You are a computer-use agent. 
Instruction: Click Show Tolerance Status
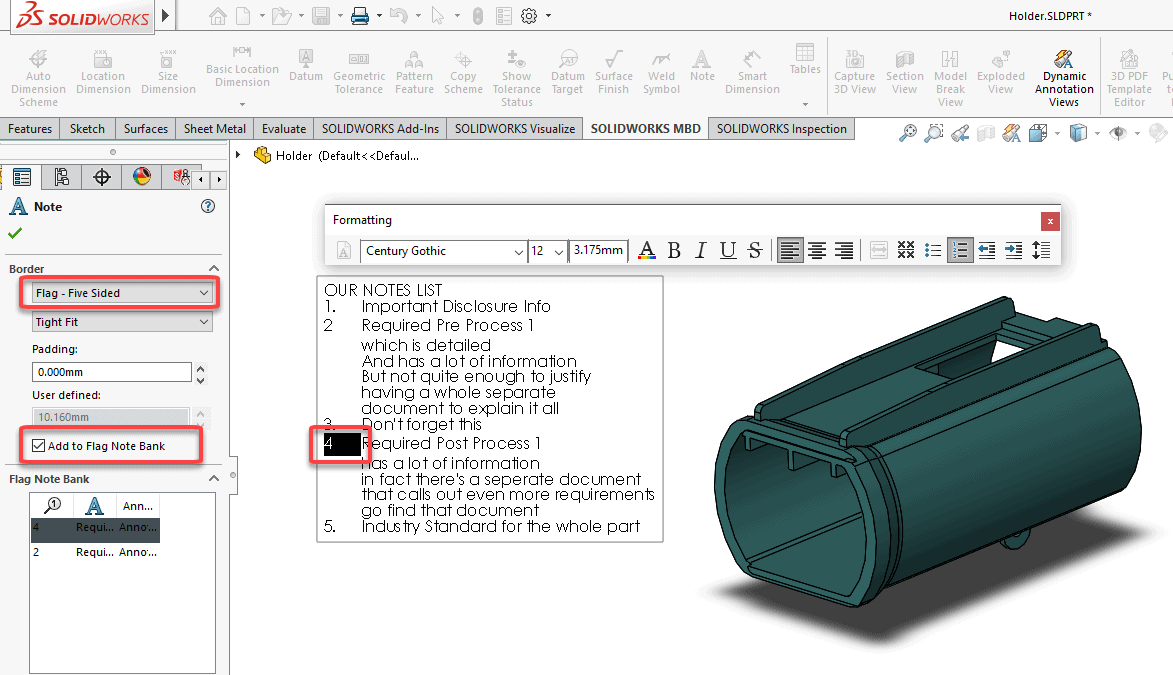pos(516,78)
